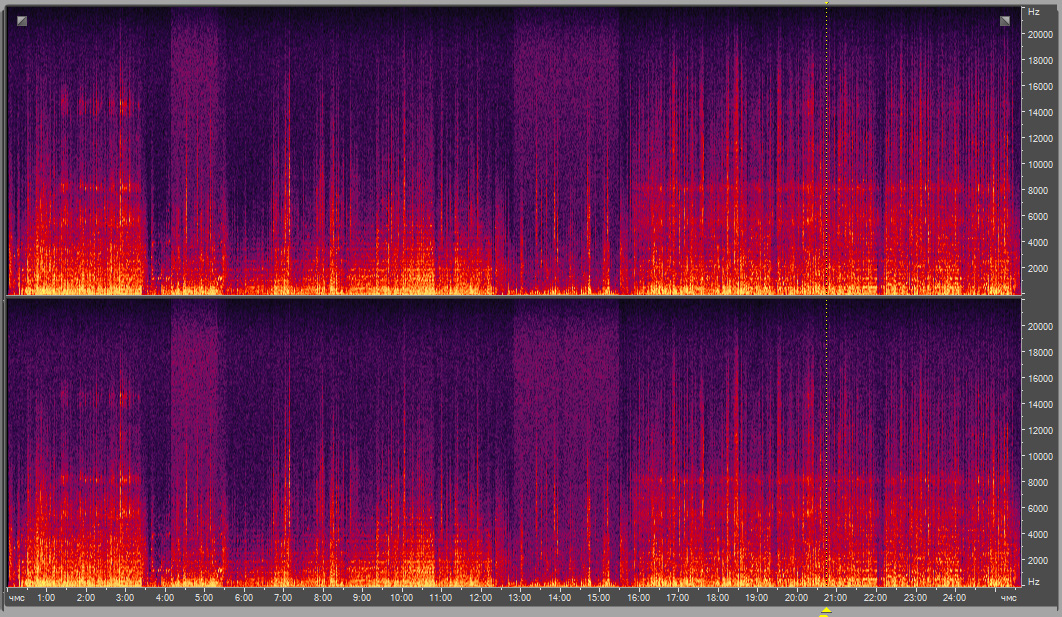Screen dimensions: 1062x617
Task: Click 2000 on the lower channel frequency scale
Action: click(x=1038, y=561)
